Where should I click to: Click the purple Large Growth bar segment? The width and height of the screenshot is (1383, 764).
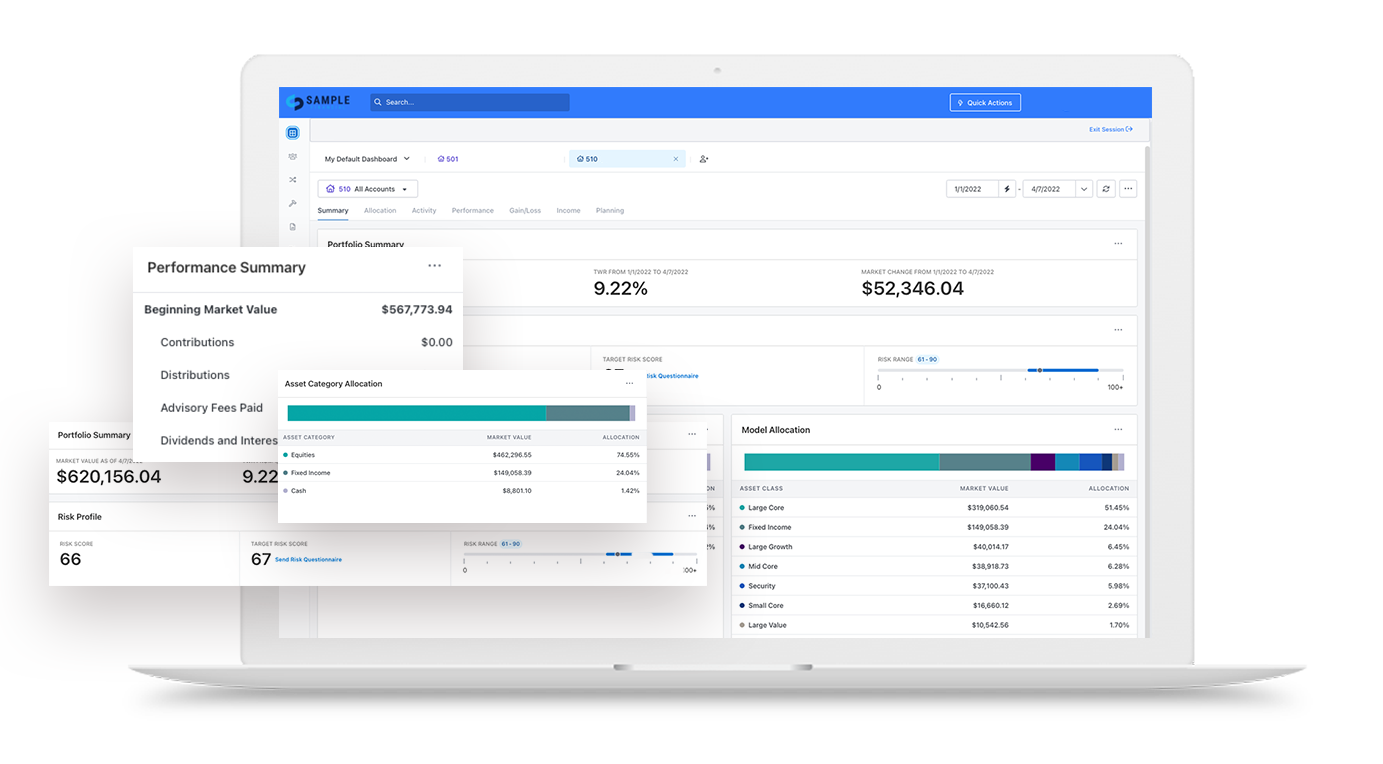pos(1043,462)
